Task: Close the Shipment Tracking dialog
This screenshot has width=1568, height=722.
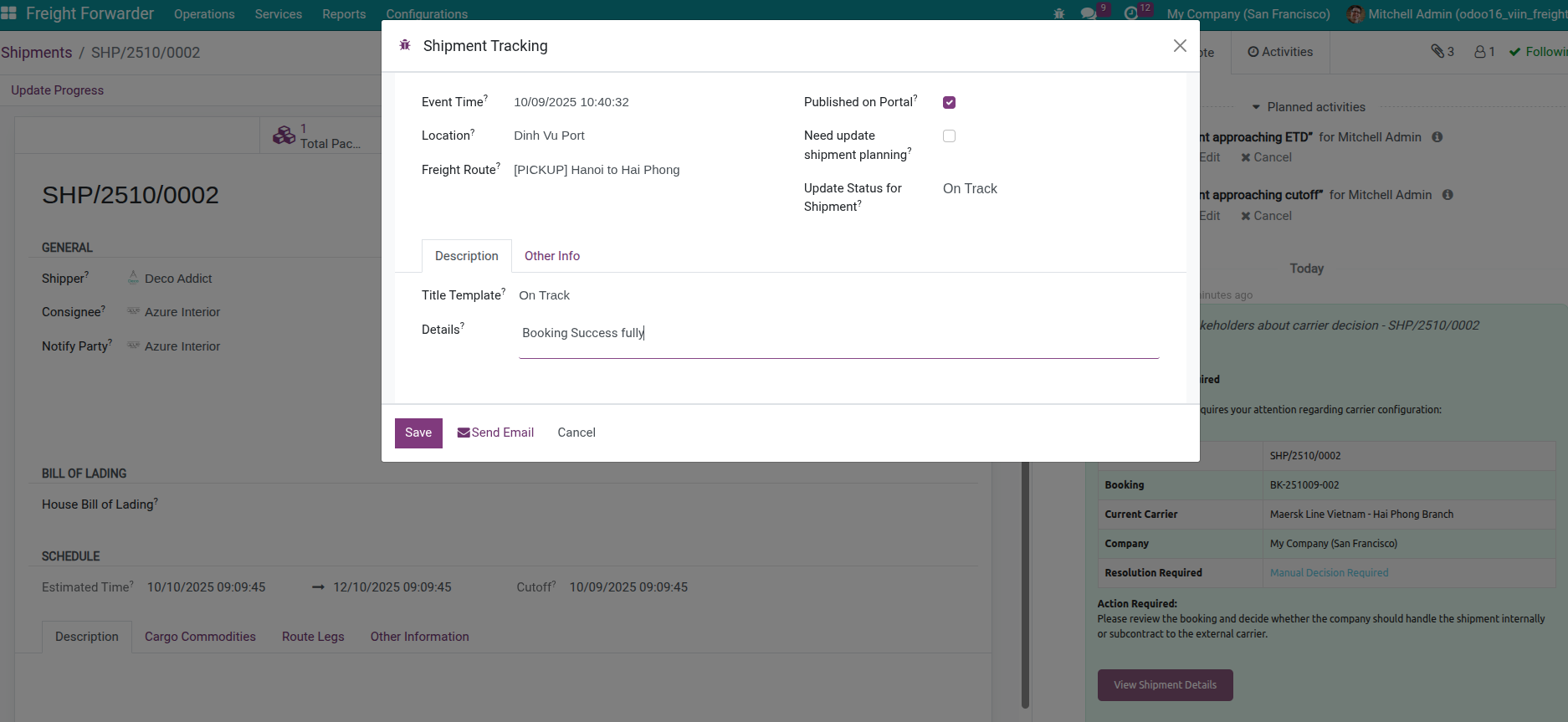Action: (1180, 46)
